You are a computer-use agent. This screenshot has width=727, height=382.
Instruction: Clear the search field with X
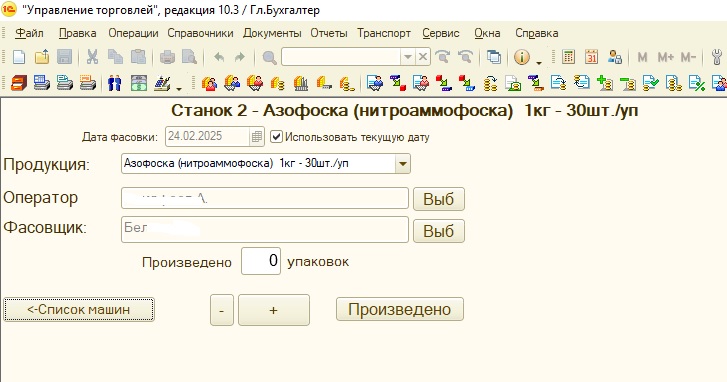pyautogui.click(x=422, y=57)
